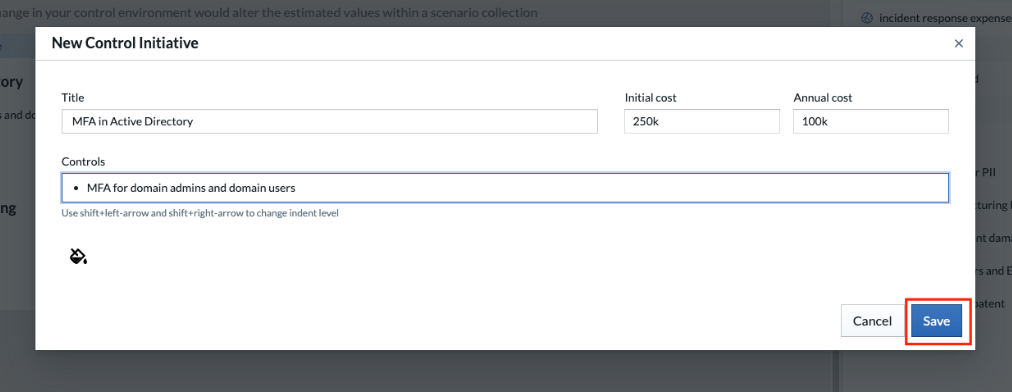The width and height of the screenshot is (1012, 392).
Task: Click the Title input field
Action: 329,121
